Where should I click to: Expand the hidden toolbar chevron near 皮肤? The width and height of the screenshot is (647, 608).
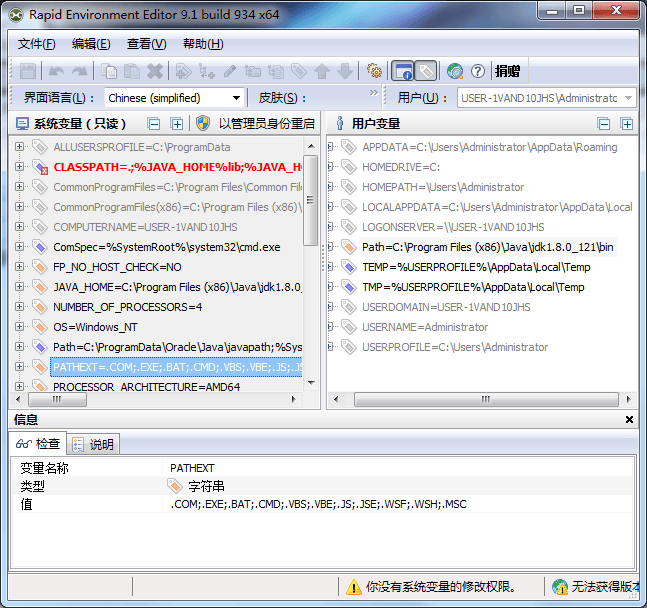[x=374, y=92]
